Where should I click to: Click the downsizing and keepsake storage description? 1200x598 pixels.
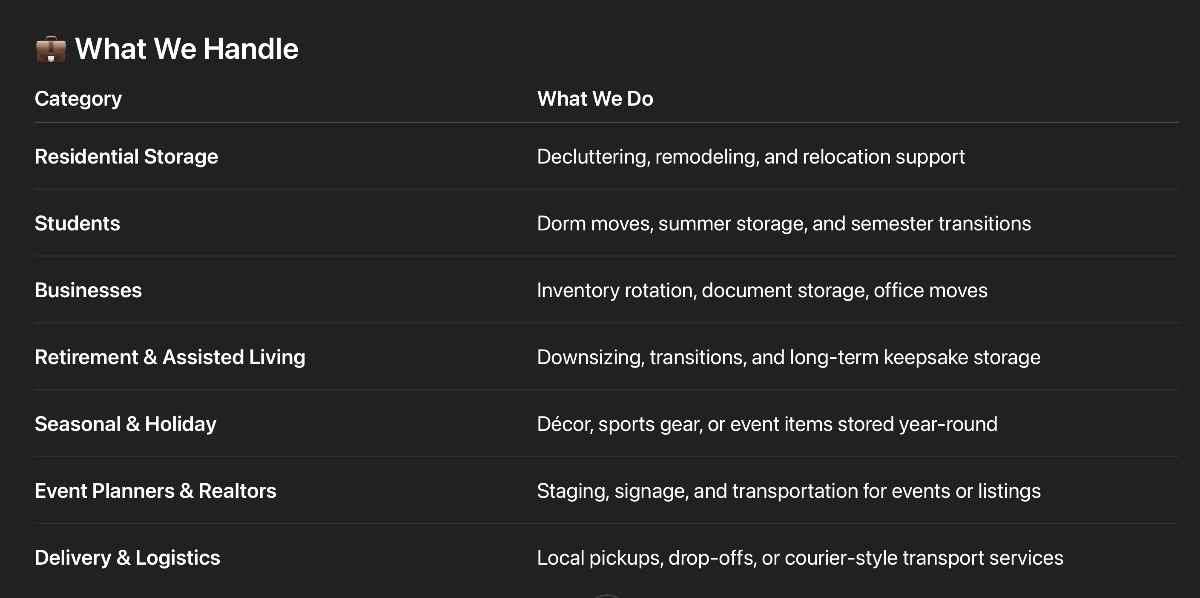(x=788, y=357)
